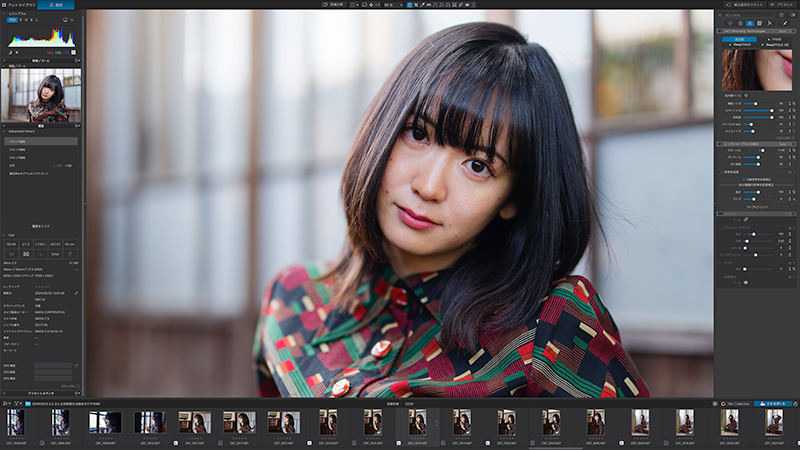The image size is (800, 450).
Task: Select the RGB histogram channel button
Action: 12,20
